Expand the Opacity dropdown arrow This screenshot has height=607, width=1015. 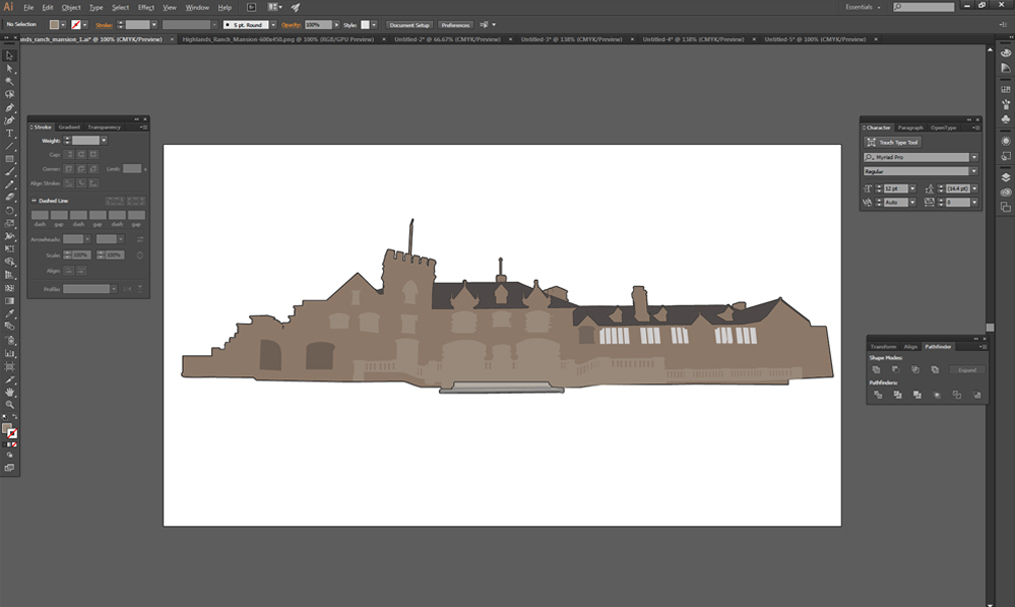coord(335,25)
